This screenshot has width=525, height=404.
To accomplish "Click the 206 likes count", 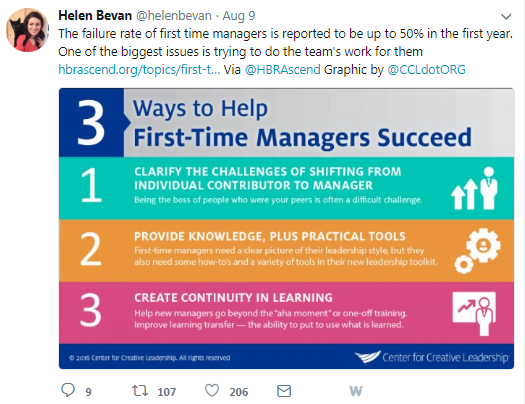I will click(239, 392).
